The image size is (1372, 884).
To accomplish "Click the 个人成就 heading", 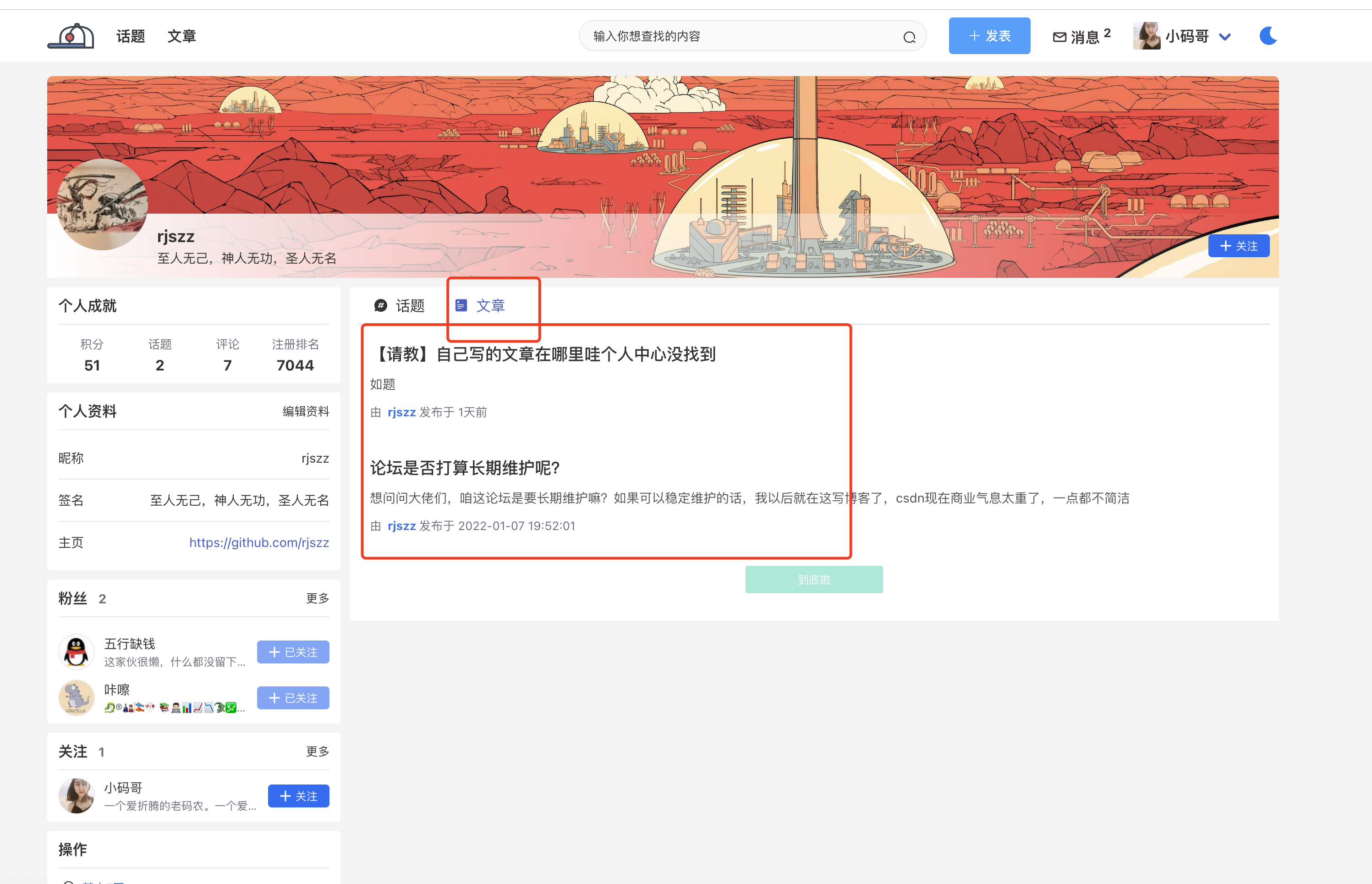I will (87, 305).
